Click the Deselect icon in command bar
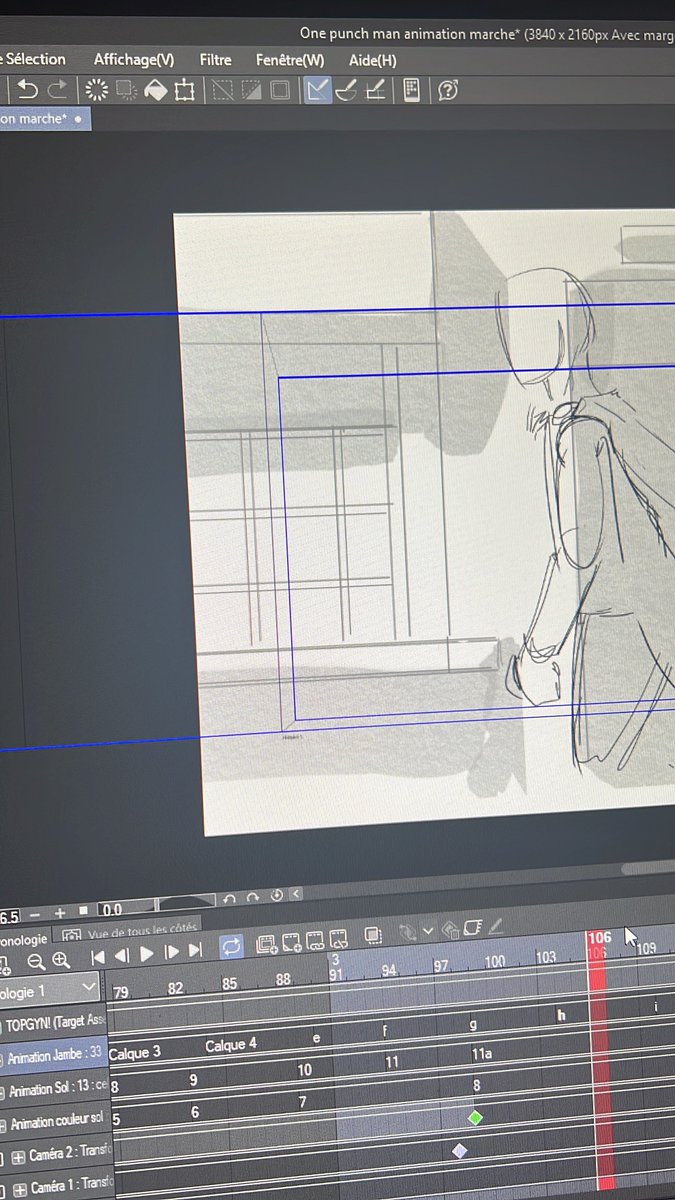 pyautogui.click(x=223, y=91)
